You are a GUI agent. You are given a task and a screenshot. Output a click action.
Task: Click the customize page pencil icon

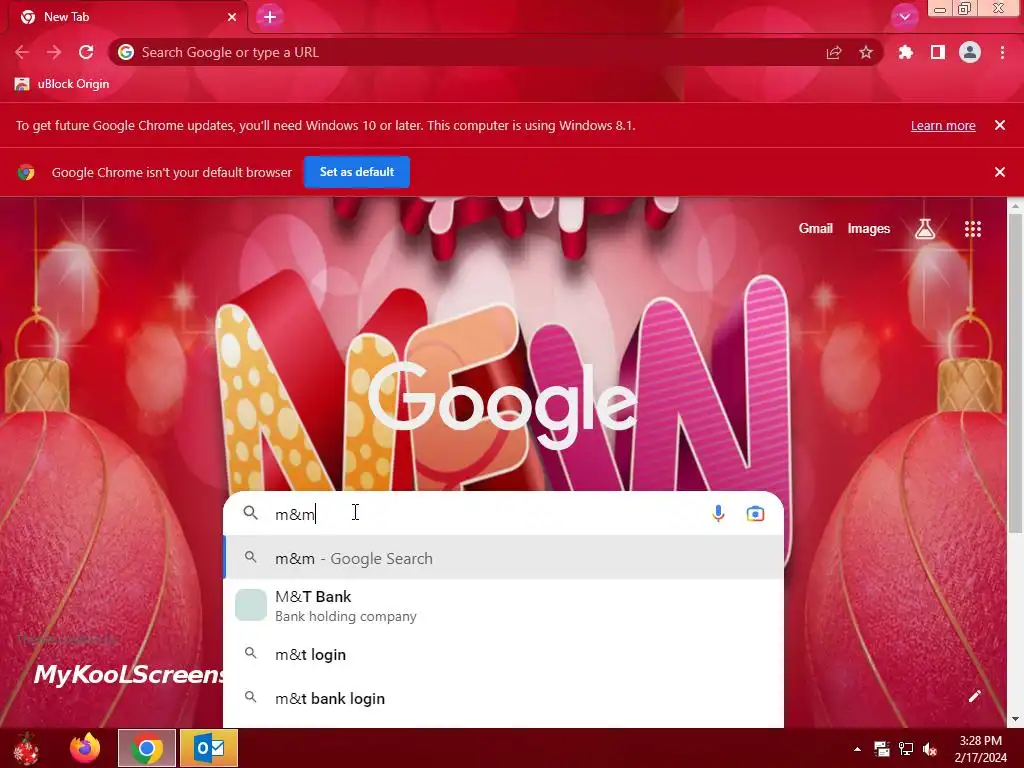pos(974,696)
